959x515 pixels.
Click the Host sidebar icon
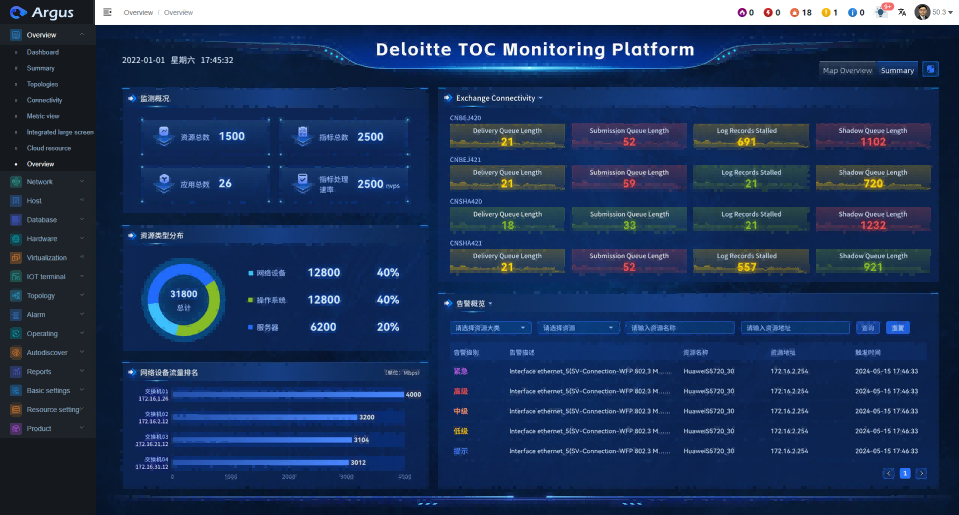[16, 201]
